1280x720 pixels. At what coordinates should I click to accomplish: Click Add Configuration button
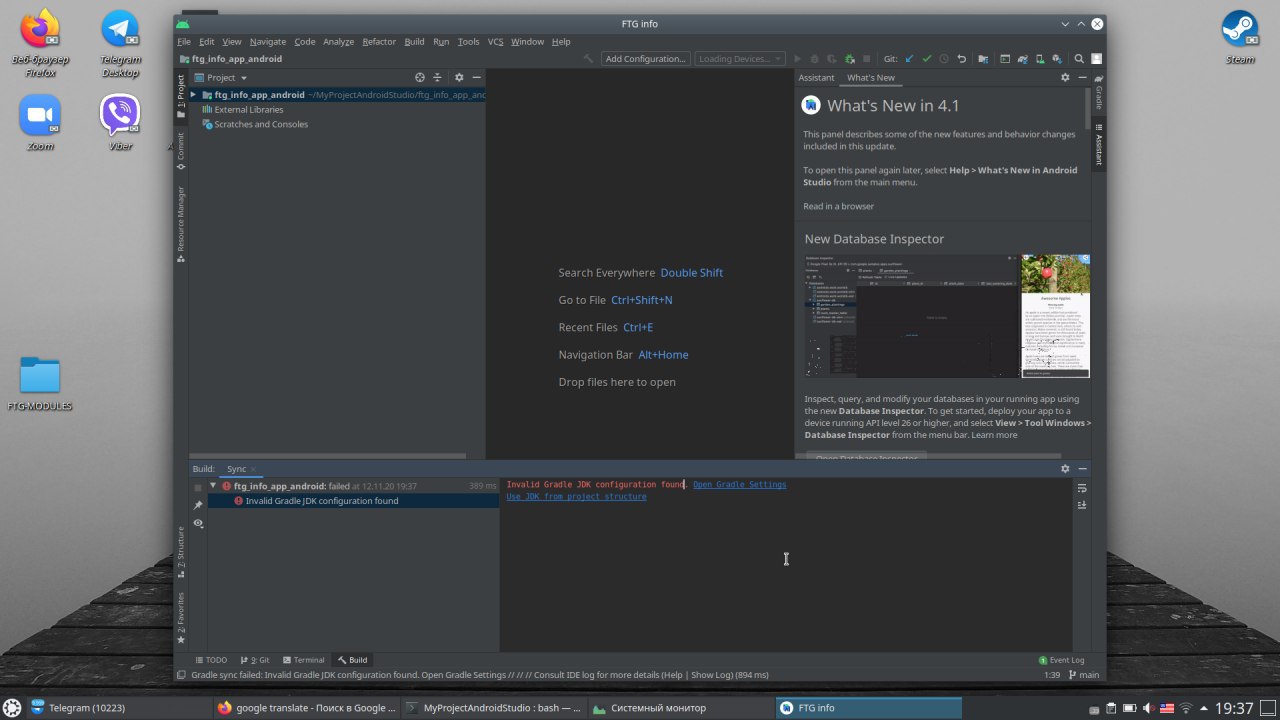pos(646,59)
